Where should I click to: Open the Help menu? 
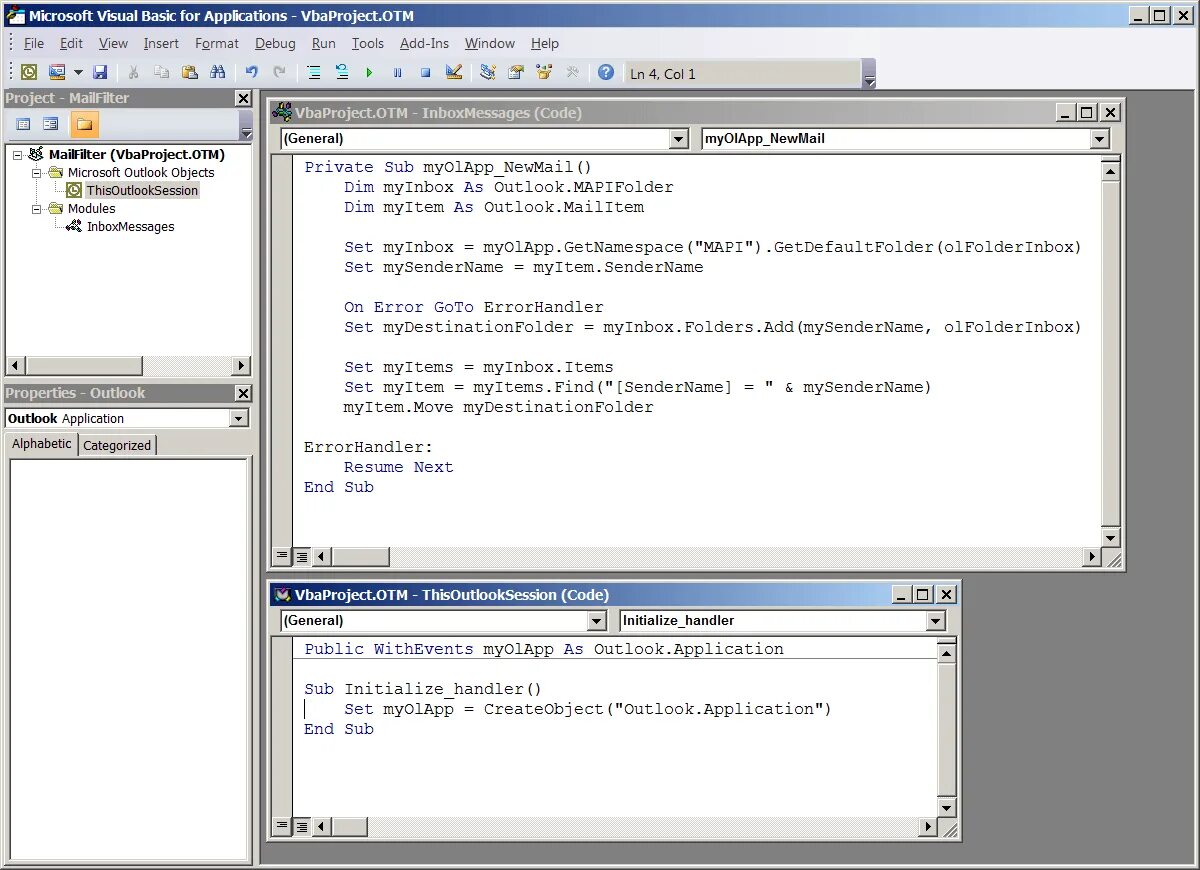545,43
